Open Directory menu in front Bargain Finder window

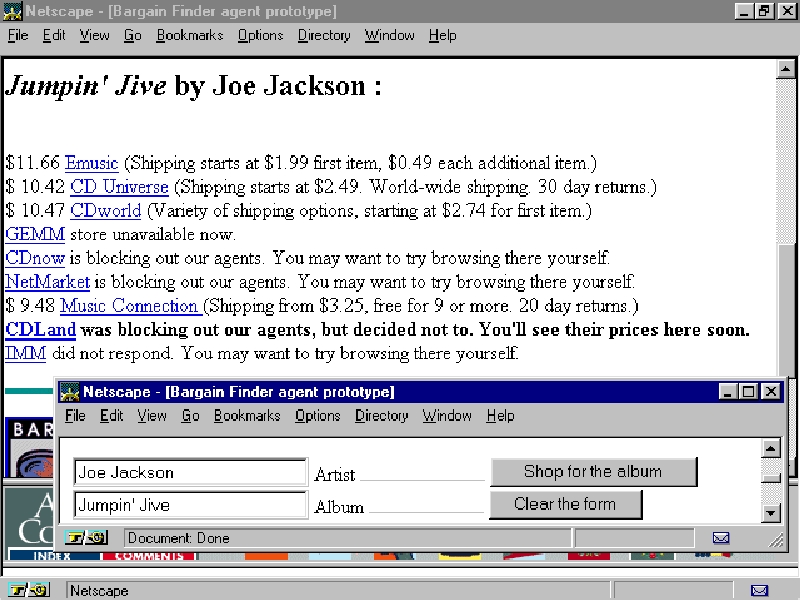(x=382, y=416)
